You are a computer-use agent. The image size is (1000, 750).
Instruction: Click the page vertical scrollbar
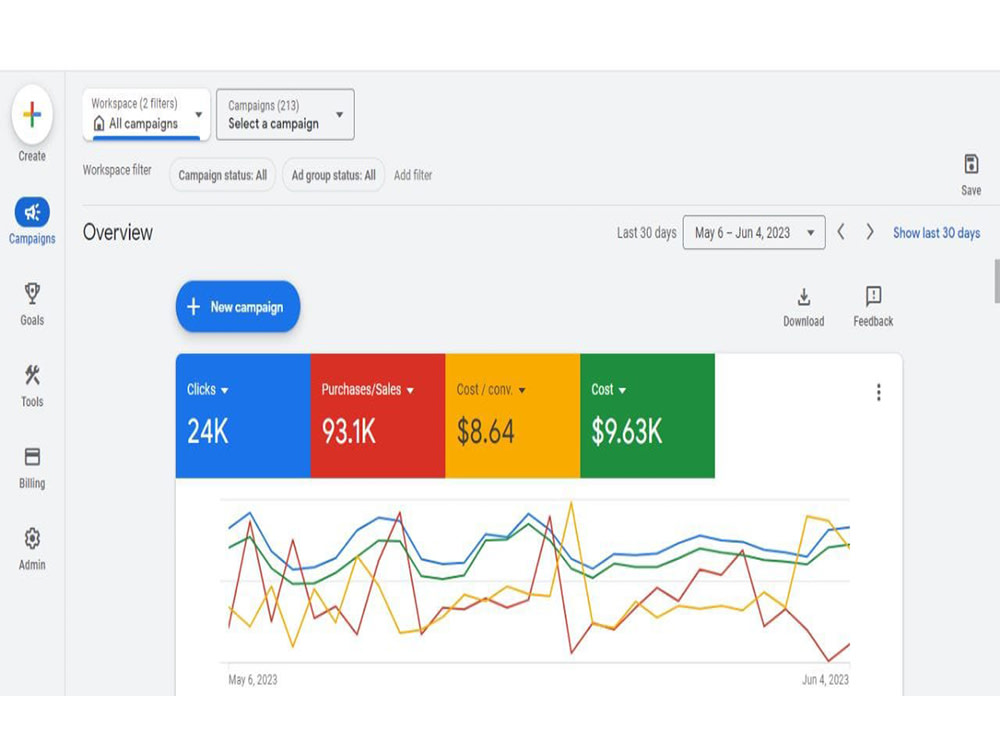pos(996,281)
